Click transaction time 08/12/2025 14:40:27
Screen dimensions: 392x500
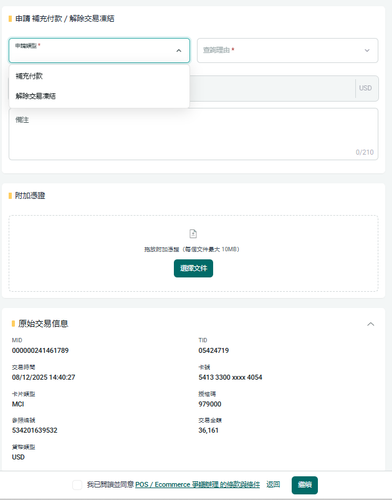[43, 377]
